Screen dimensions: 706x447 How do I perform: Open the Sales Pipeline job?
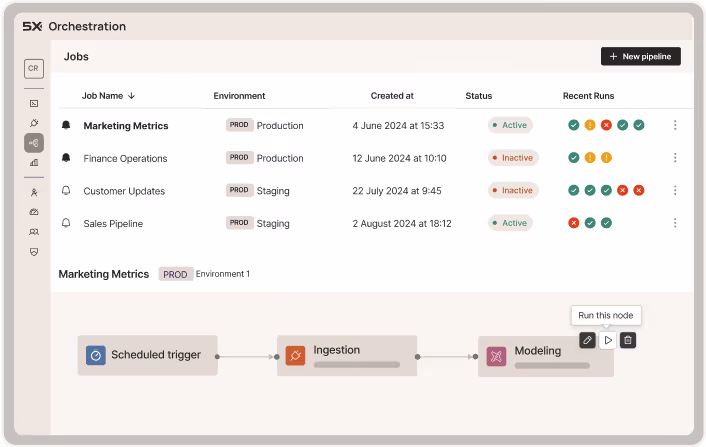coord(113,224)
